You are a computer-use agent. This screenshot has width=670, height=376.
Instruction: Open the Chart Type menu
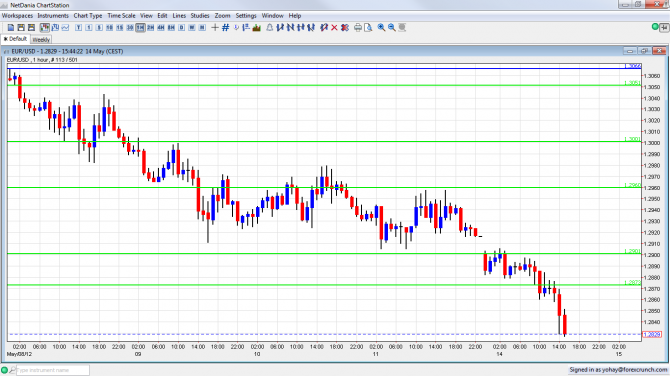point(88,15)
